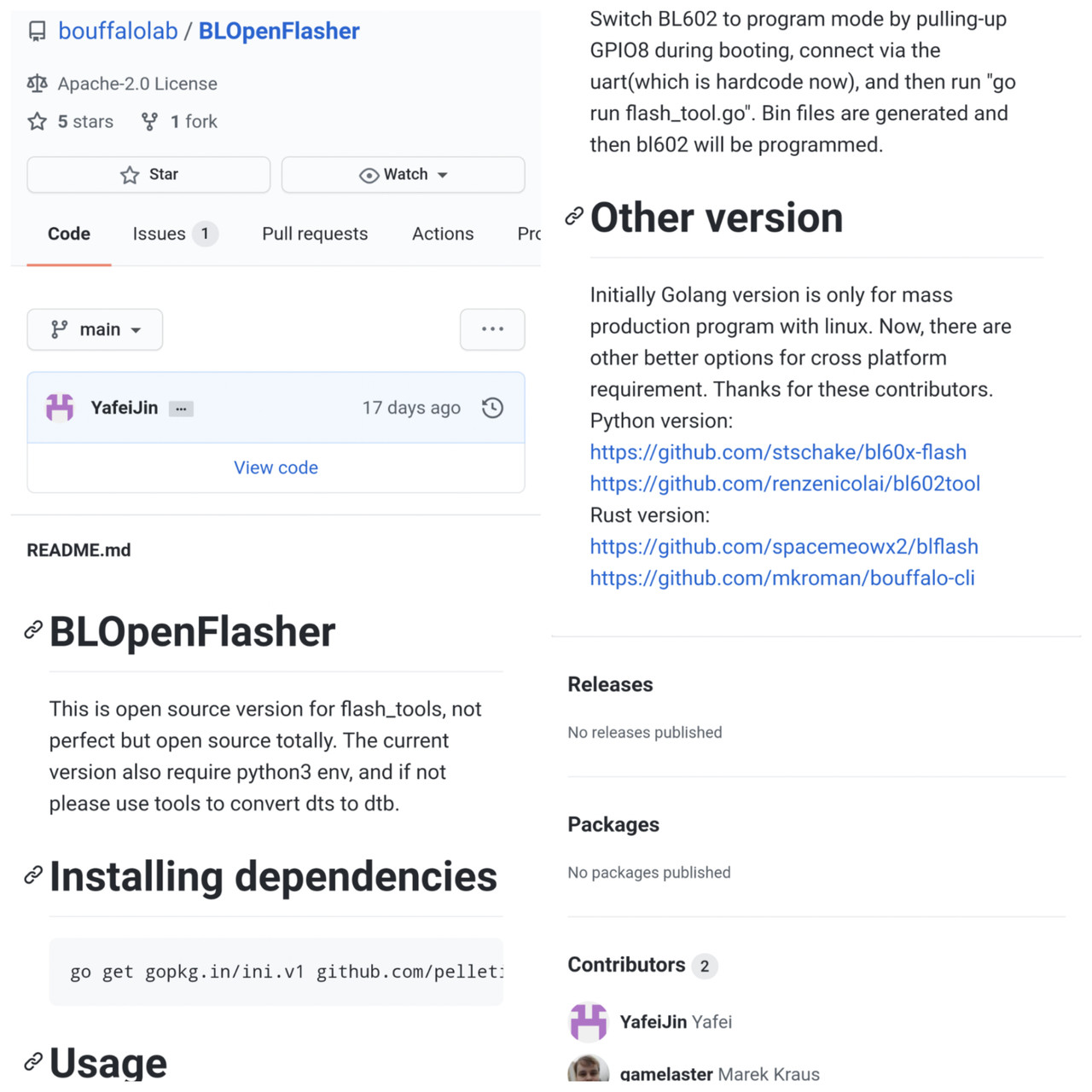This screenshot has height=1092, width=1092.
Task: Star the BLOpenFlasher repository
Action: coord(148,175)
